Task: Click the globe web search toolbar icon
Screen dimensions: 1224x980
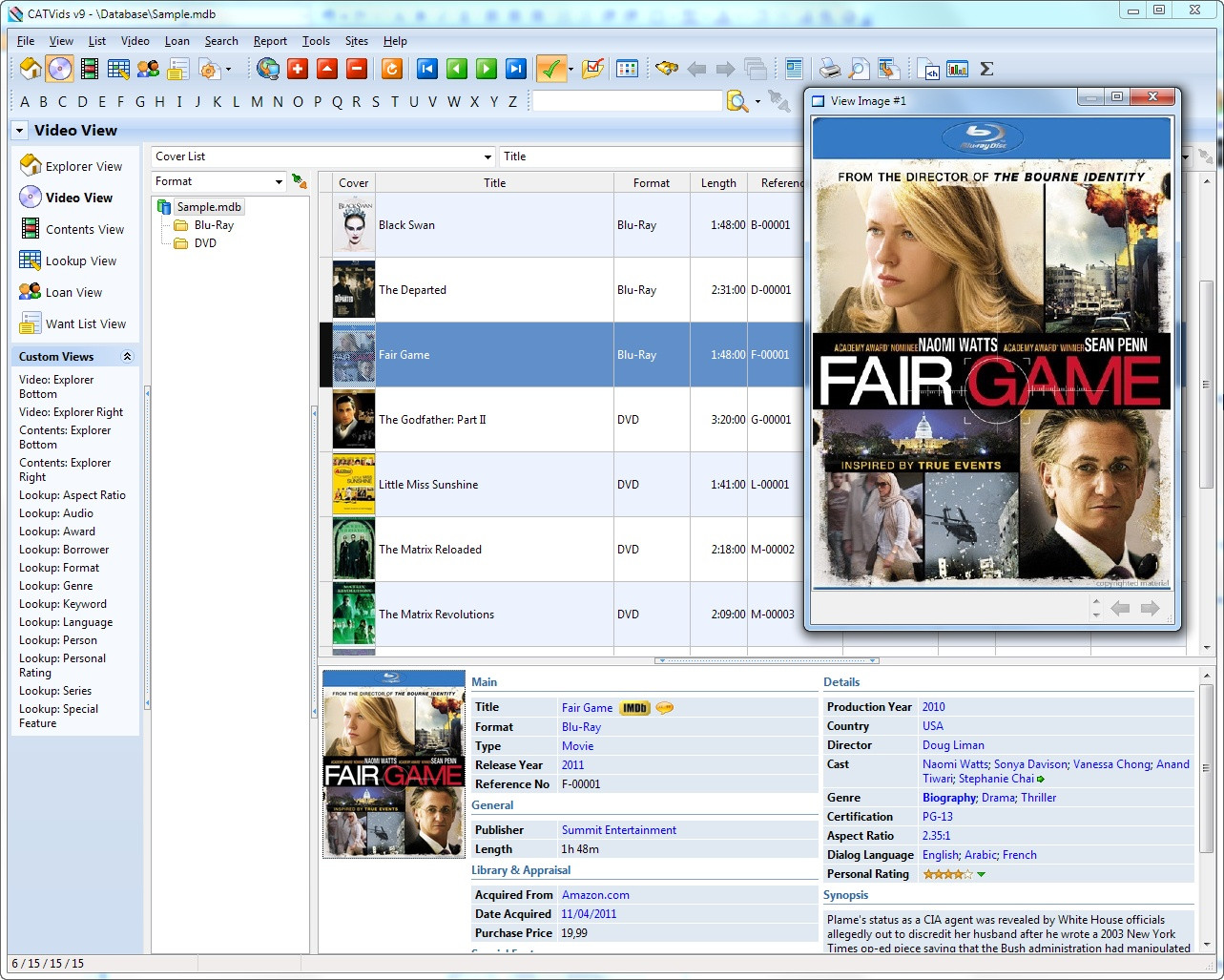Action: tap(268, 69)
